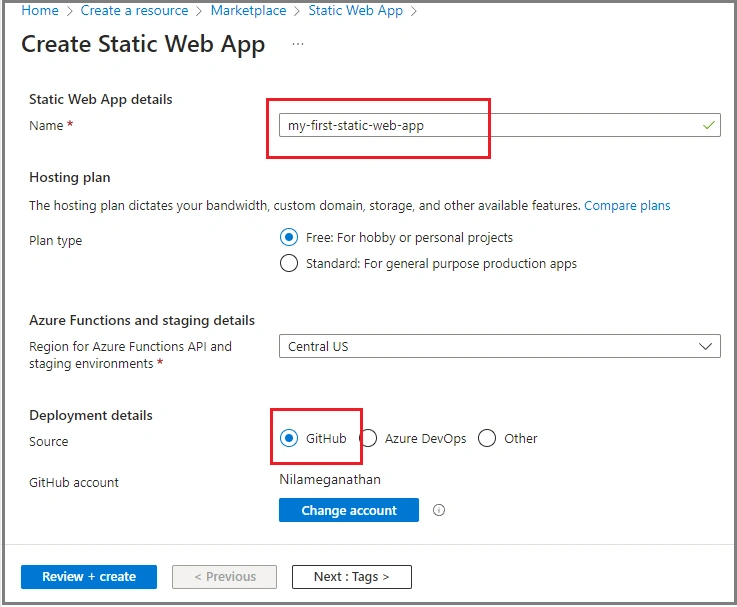Click the Change account button
This screenshot has width=737, height=607.
pyautogui.click(x=349, y=510)
